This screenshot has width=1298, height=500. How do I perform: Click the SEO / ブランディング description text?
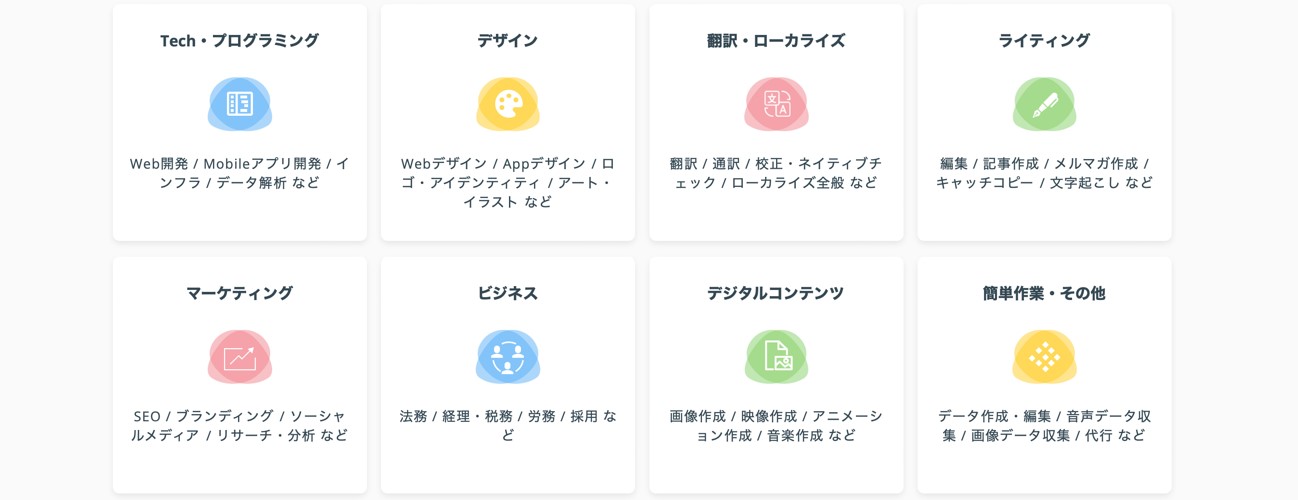coord(240,426)
